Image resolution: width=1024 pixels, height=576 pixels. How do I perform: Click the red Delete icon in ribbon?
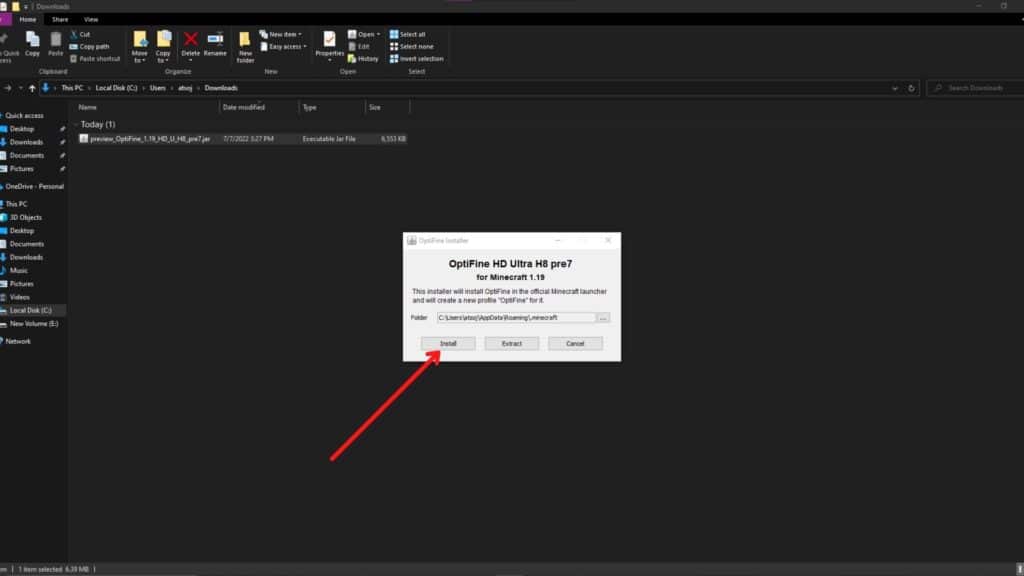click(190, 42)
